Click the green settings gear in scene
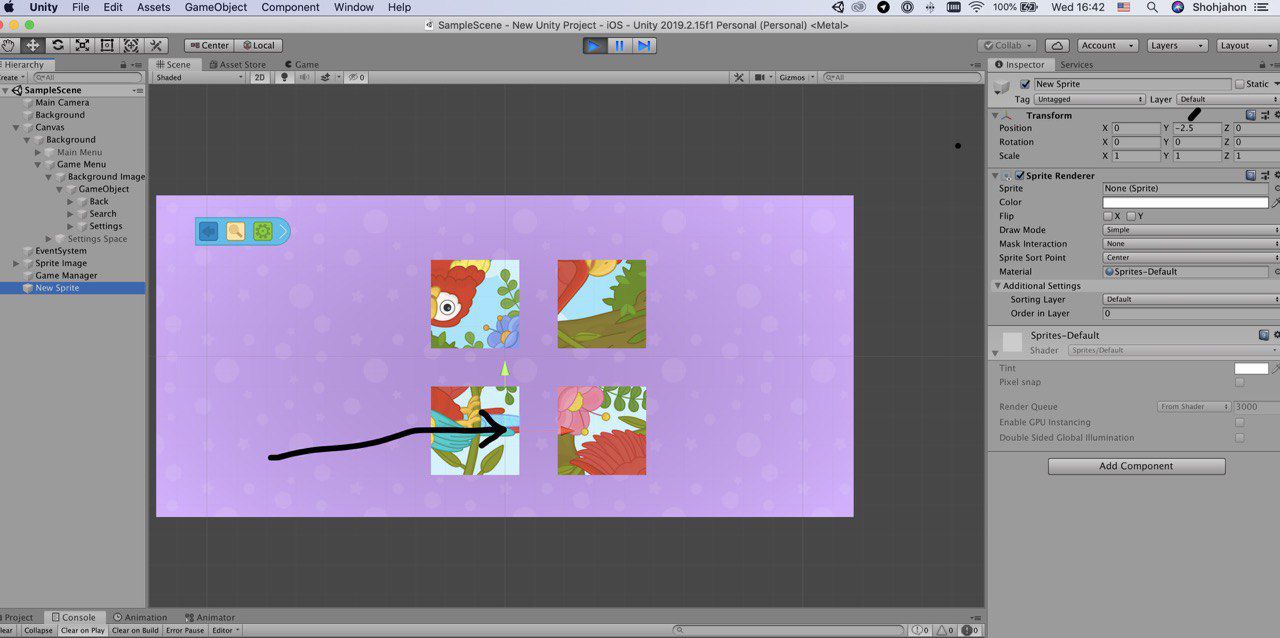This screenshot has width=1280, height=638. (x=262, y=232)
